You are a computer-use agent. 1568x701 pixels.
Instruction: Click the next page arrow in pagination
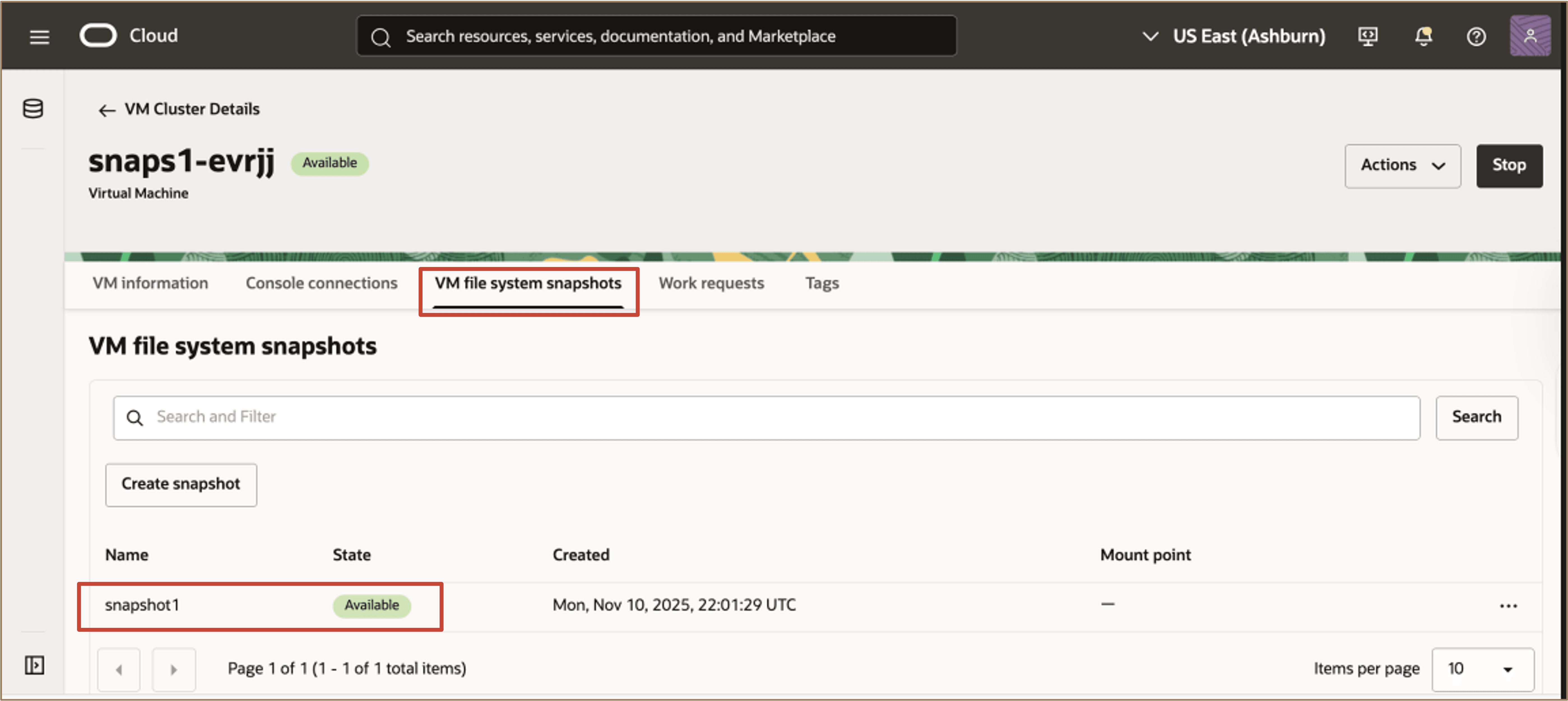(x=174, y=669)
